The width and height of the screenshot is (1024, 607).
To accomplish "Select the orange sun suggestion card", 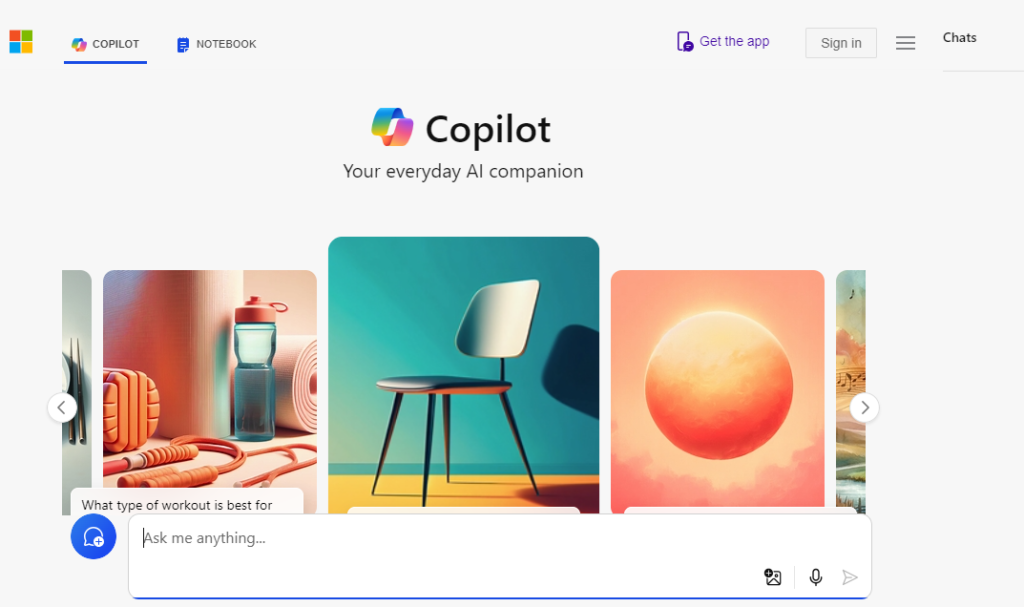I will (x=718, y=391).
